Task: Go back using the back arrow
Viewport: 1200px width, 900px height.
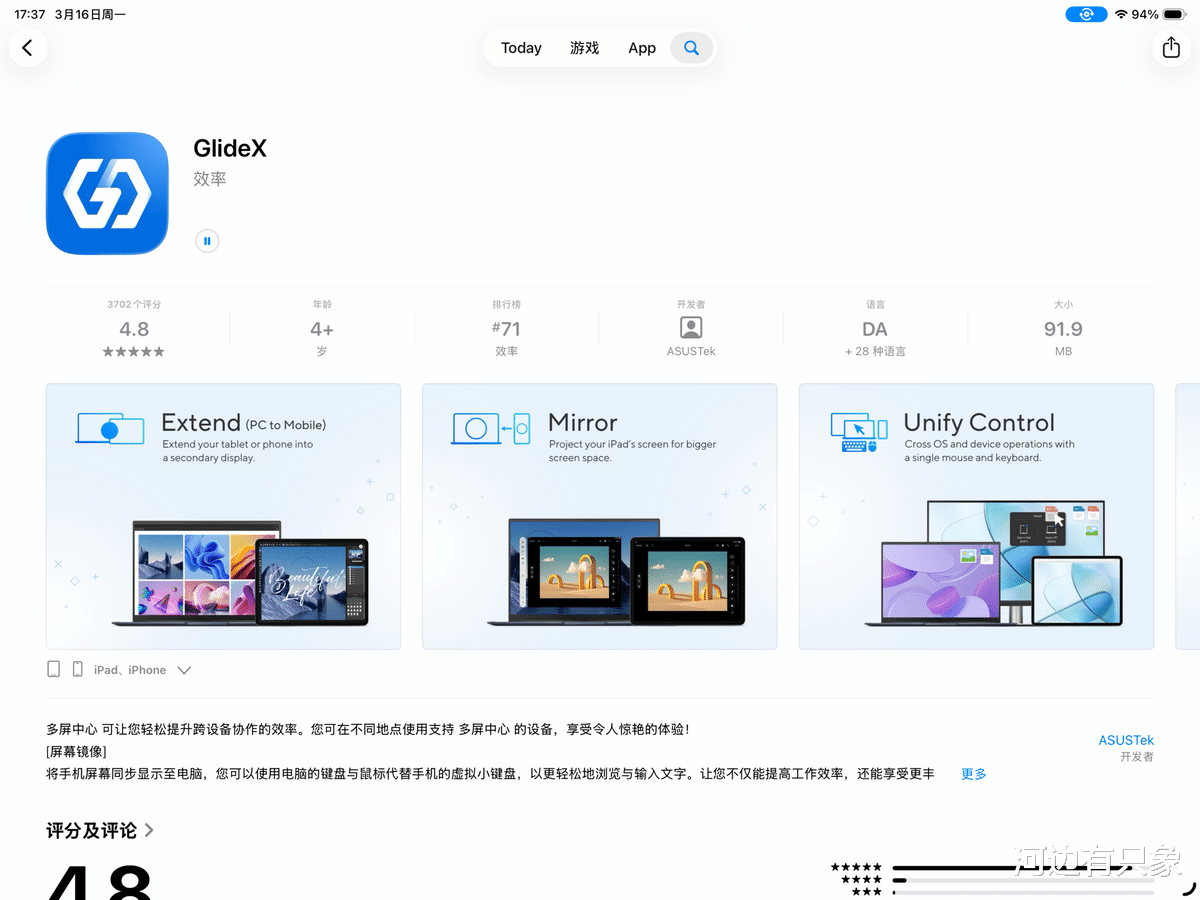Action: point(27,47)
